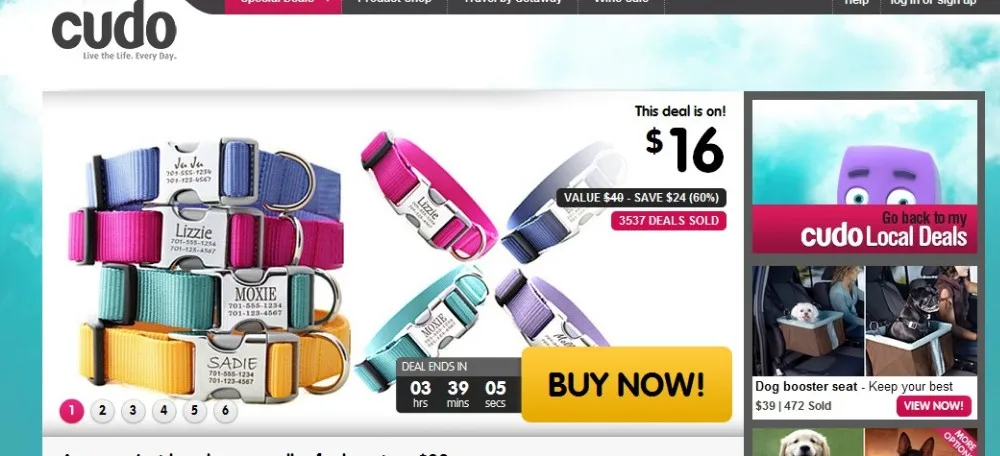Select slide 3 in image pager
This screenshot has height=456, width=1000.
133,411
